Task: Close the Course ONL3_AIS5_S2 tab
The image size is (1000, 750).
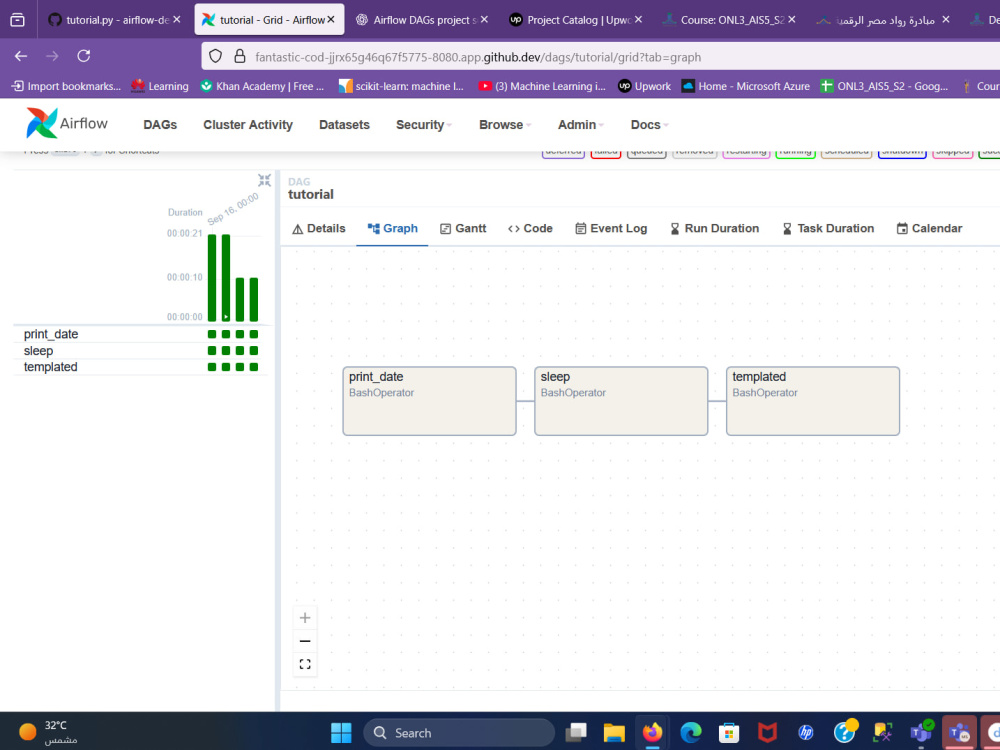Action: (x=791, y=20)
